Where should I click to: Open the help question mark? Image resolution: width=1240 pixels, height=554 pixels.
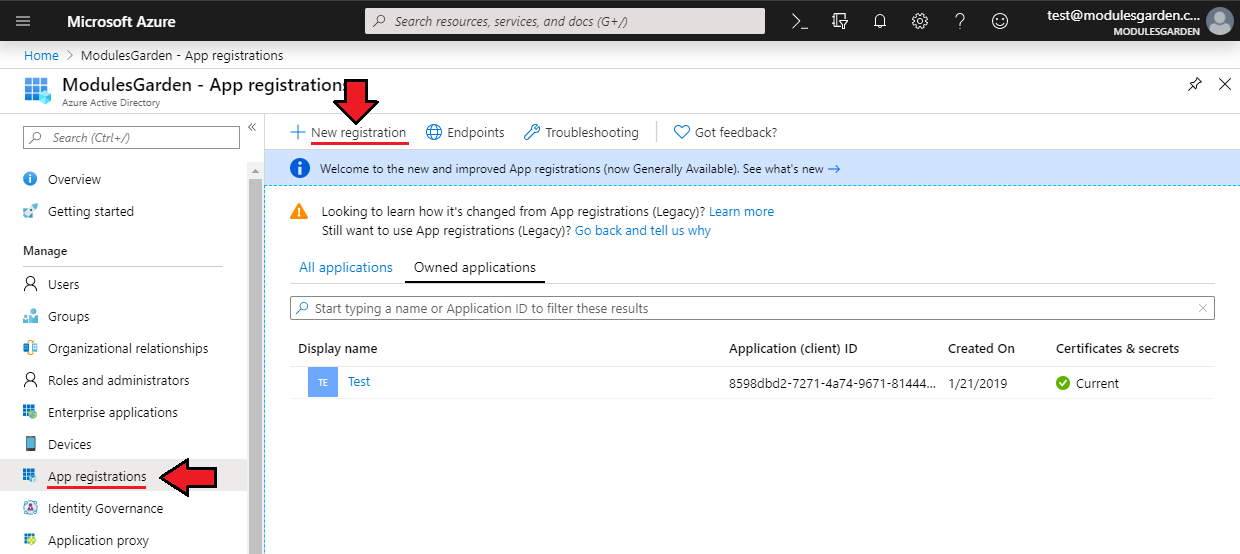960,21
